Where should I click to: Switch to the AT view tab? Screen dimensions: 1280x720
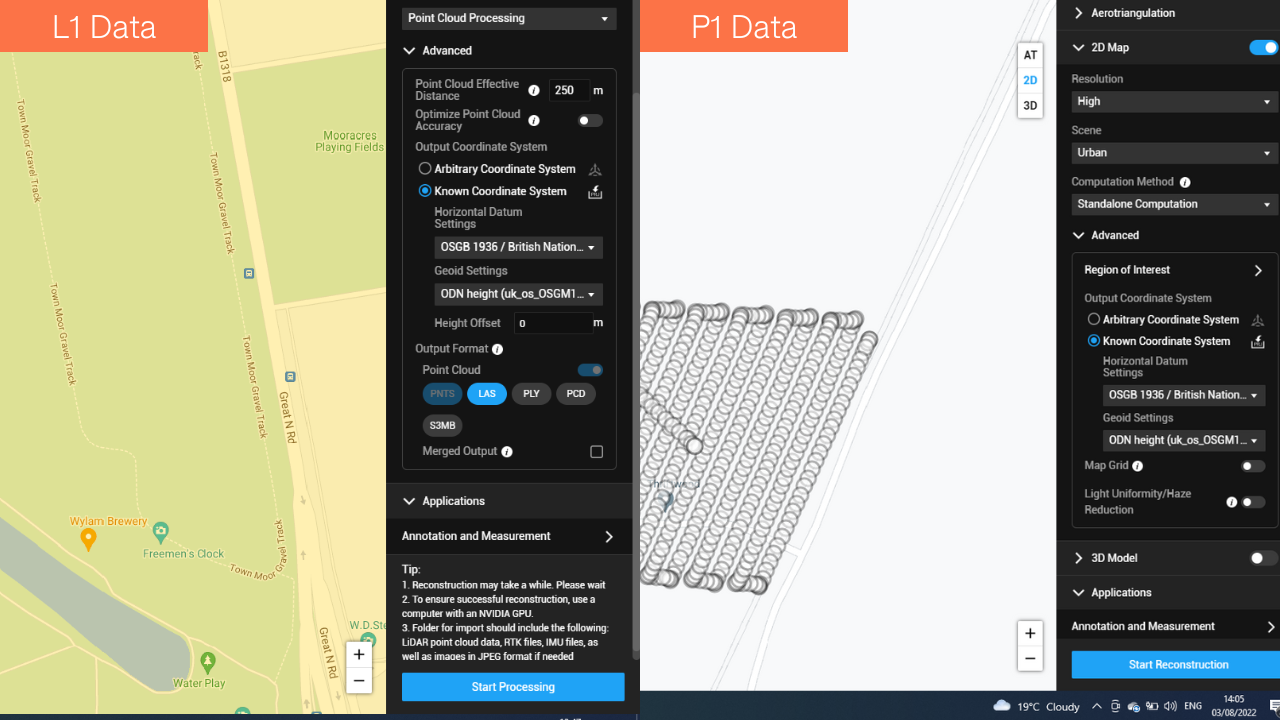[1030, 55]
